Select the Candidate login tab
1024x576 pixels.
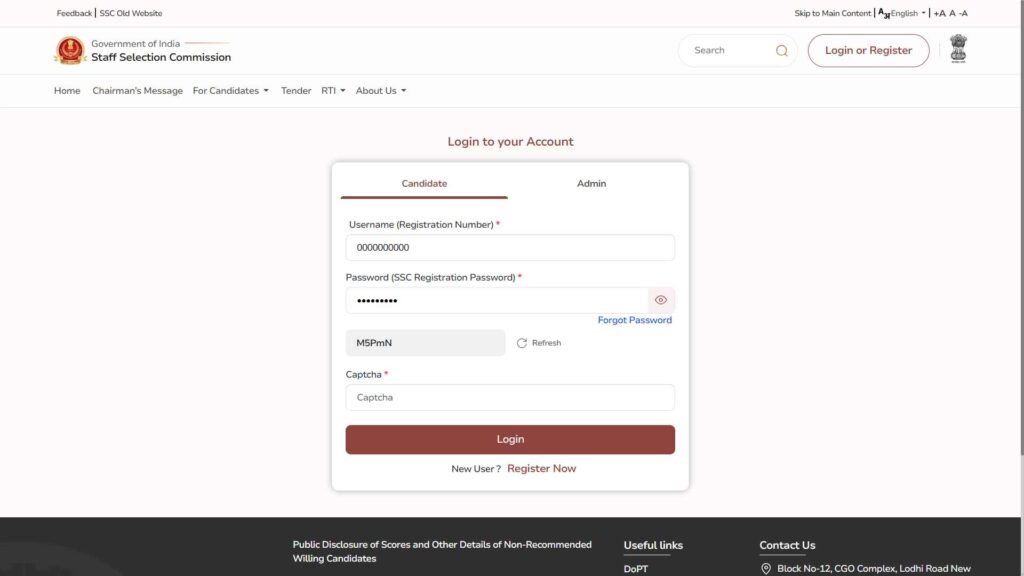click(x=424, y=183)
